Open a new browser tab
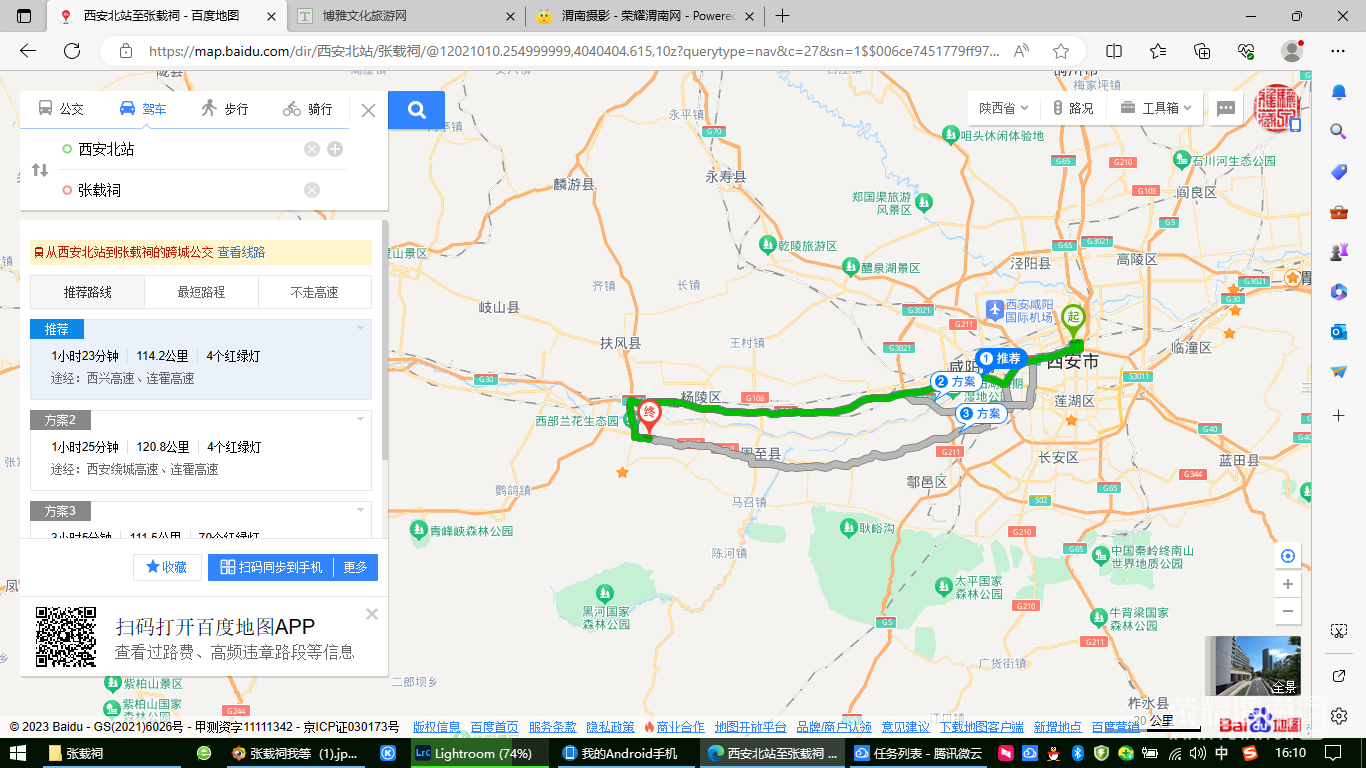This screenshot has width=1366, height=768. click(x=783, y=16)
